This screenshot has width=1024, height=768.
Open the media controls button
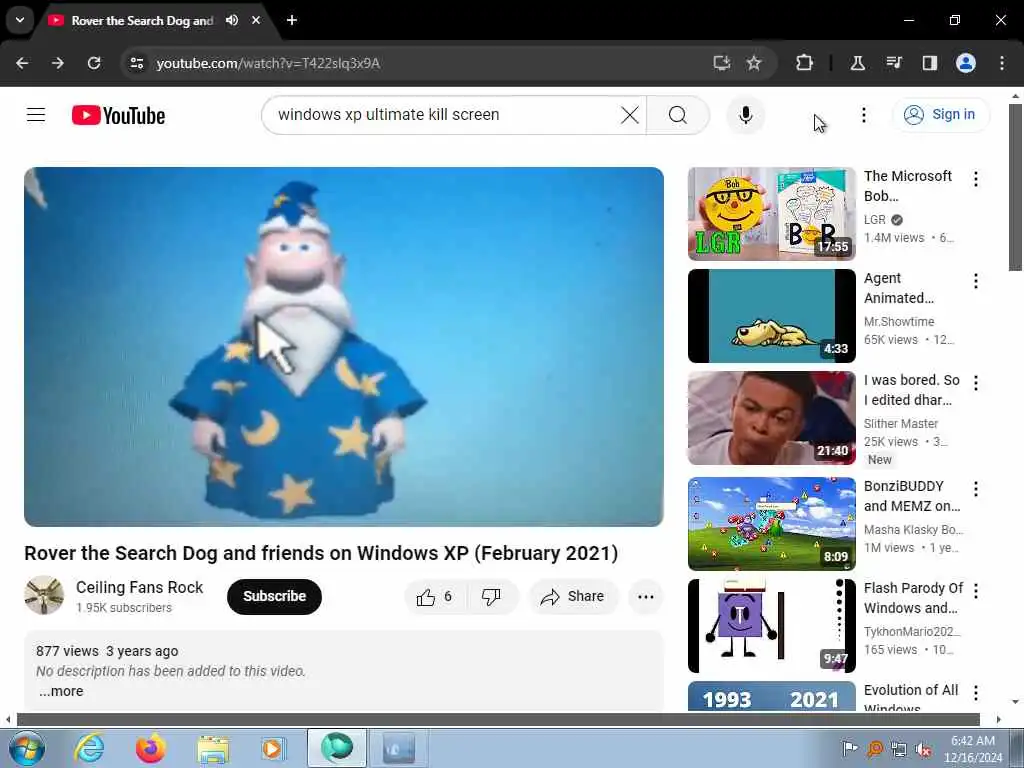893,63
